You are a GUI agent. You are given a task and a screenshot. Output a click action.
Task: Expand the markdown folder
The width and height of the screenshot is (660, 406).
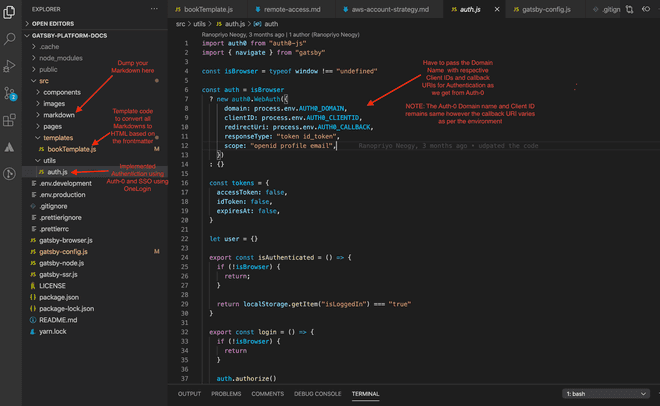[x=59, y=115]
